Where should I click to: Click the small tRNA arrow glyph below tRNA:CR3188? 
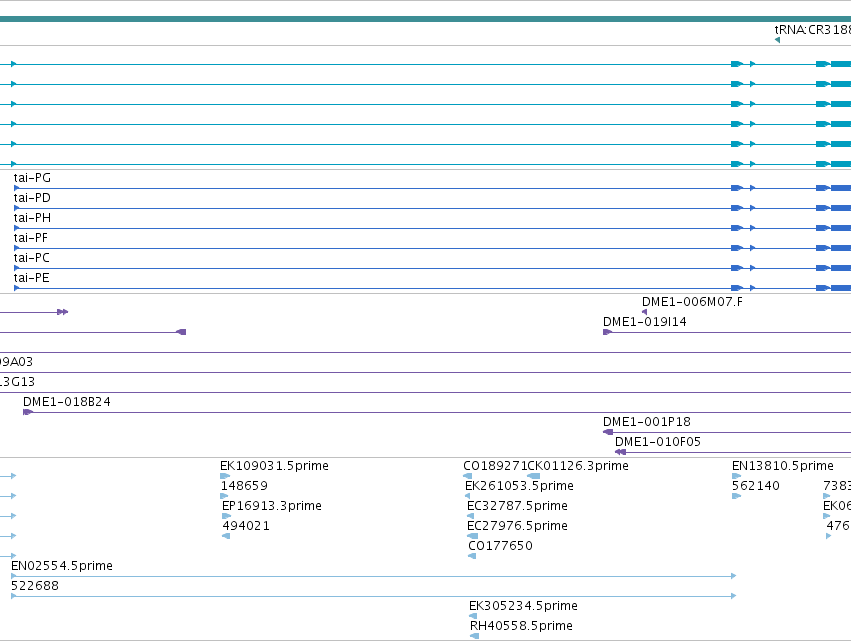click(x=778, y=40)
